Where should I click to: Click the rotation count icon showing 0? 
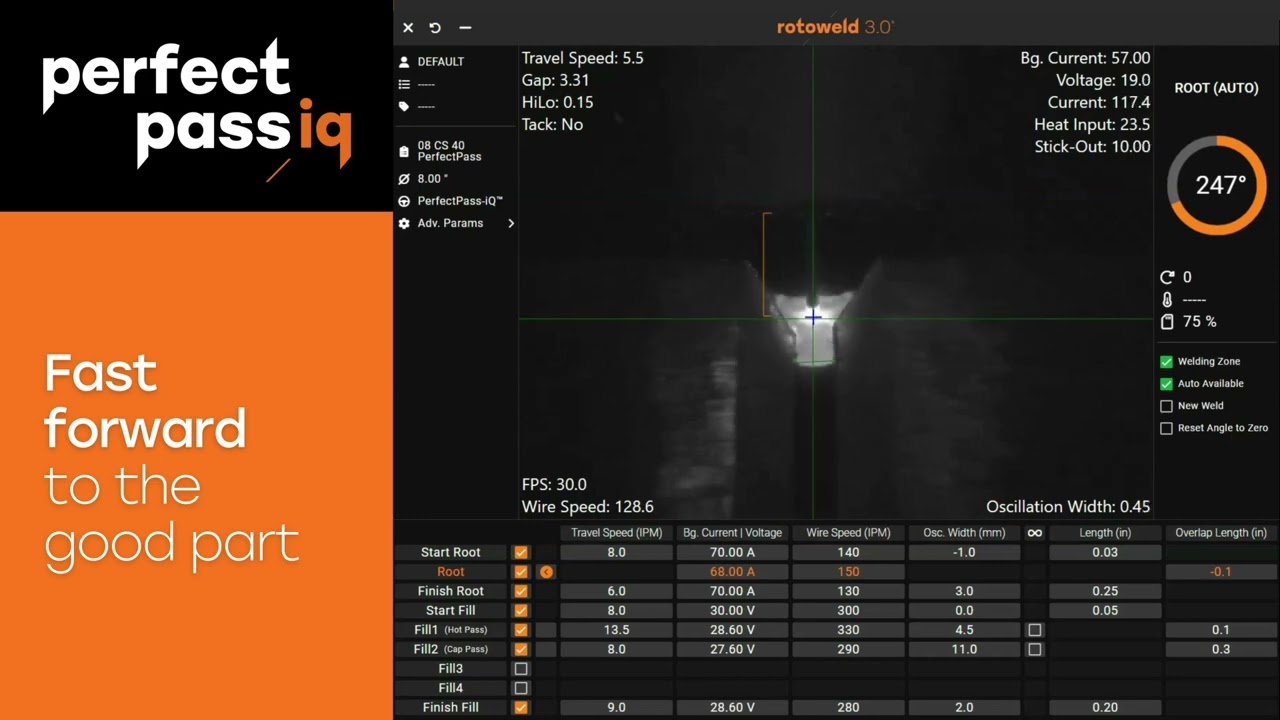[1167, 277]
